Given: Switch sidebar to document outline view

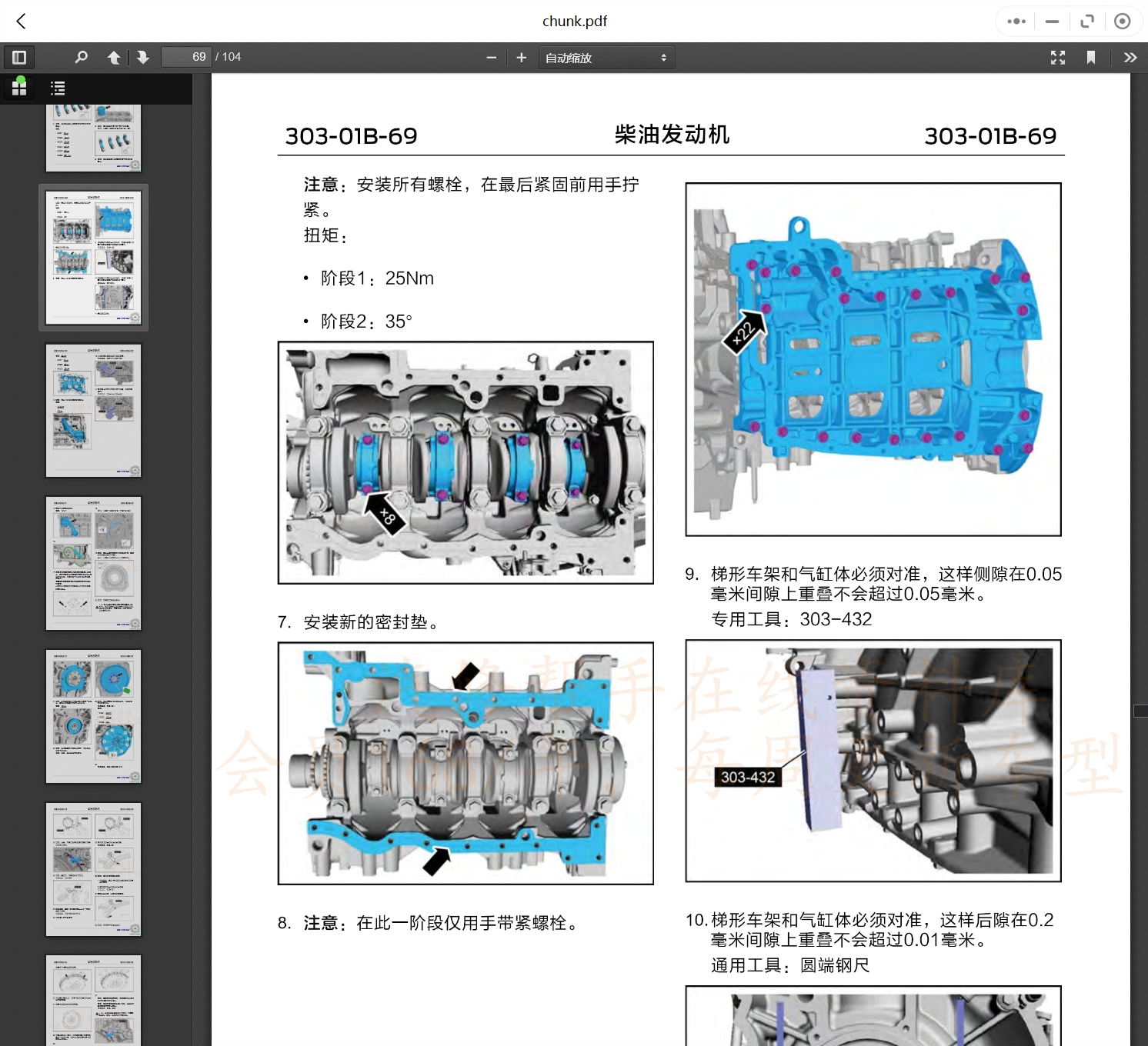Looking at the screenshot, I should coord(58,87).
